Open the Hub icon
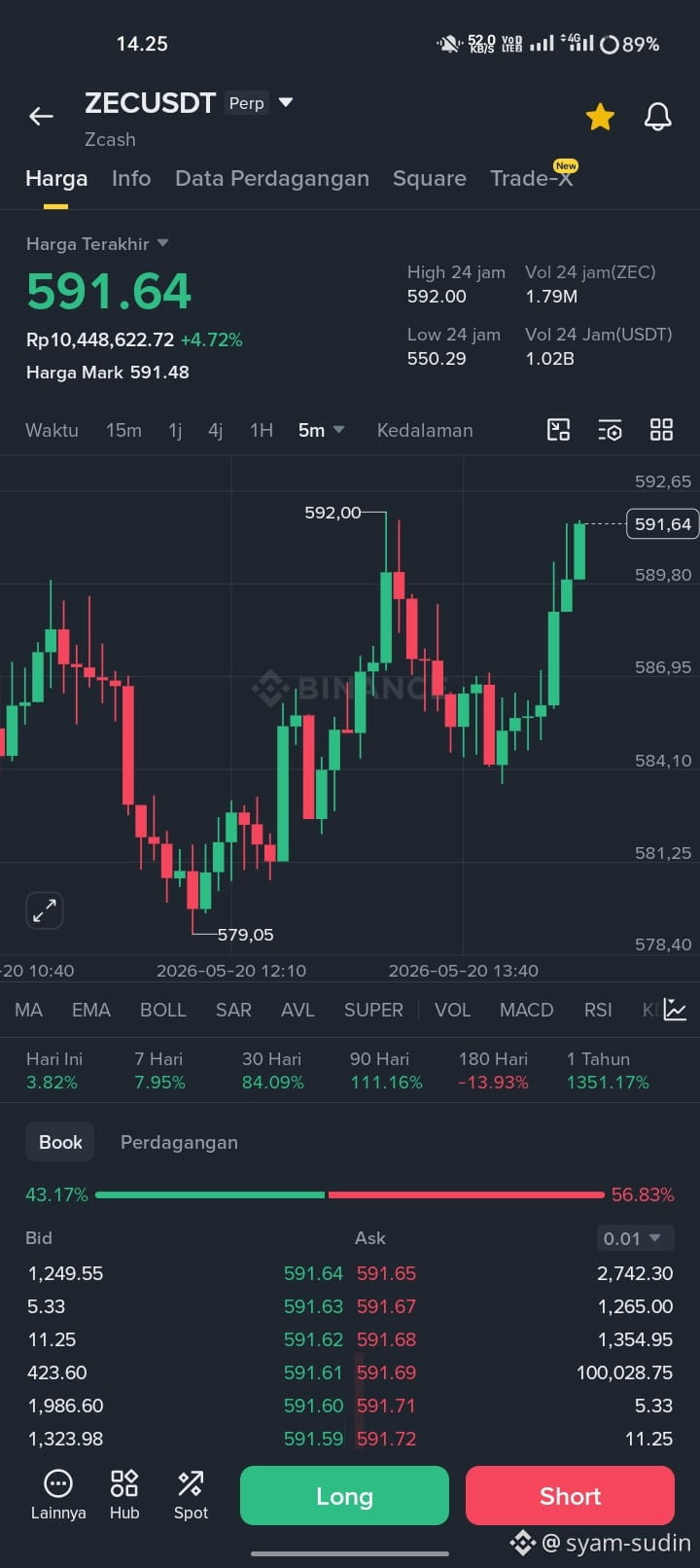 click(x=124, y=1495)
